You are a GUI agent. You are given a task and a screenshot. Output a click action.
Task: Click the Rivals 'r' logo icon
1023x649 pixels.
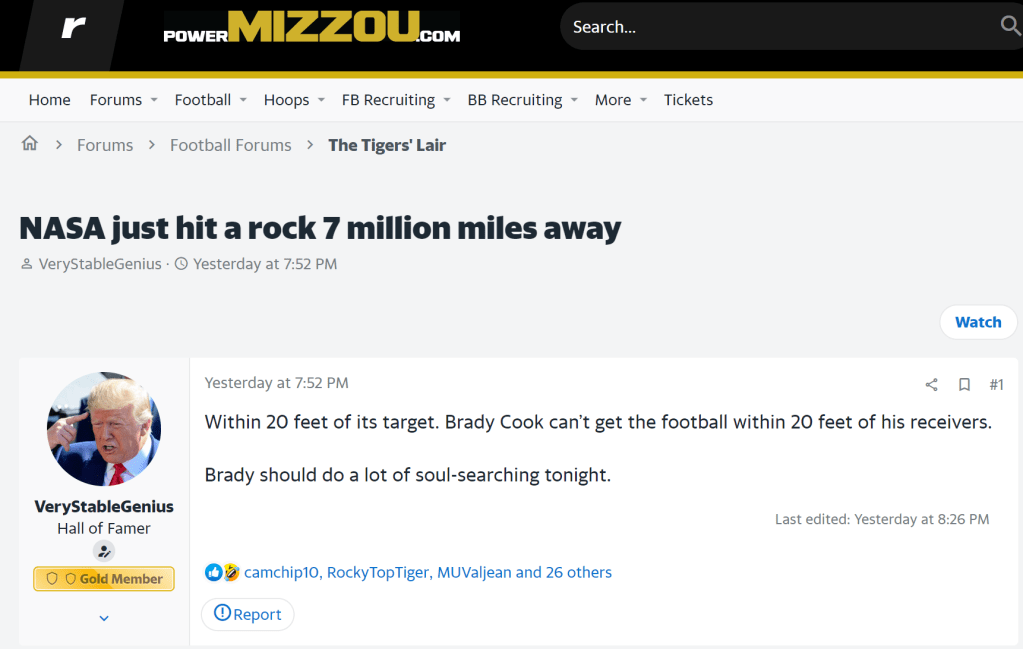(73, 28)
